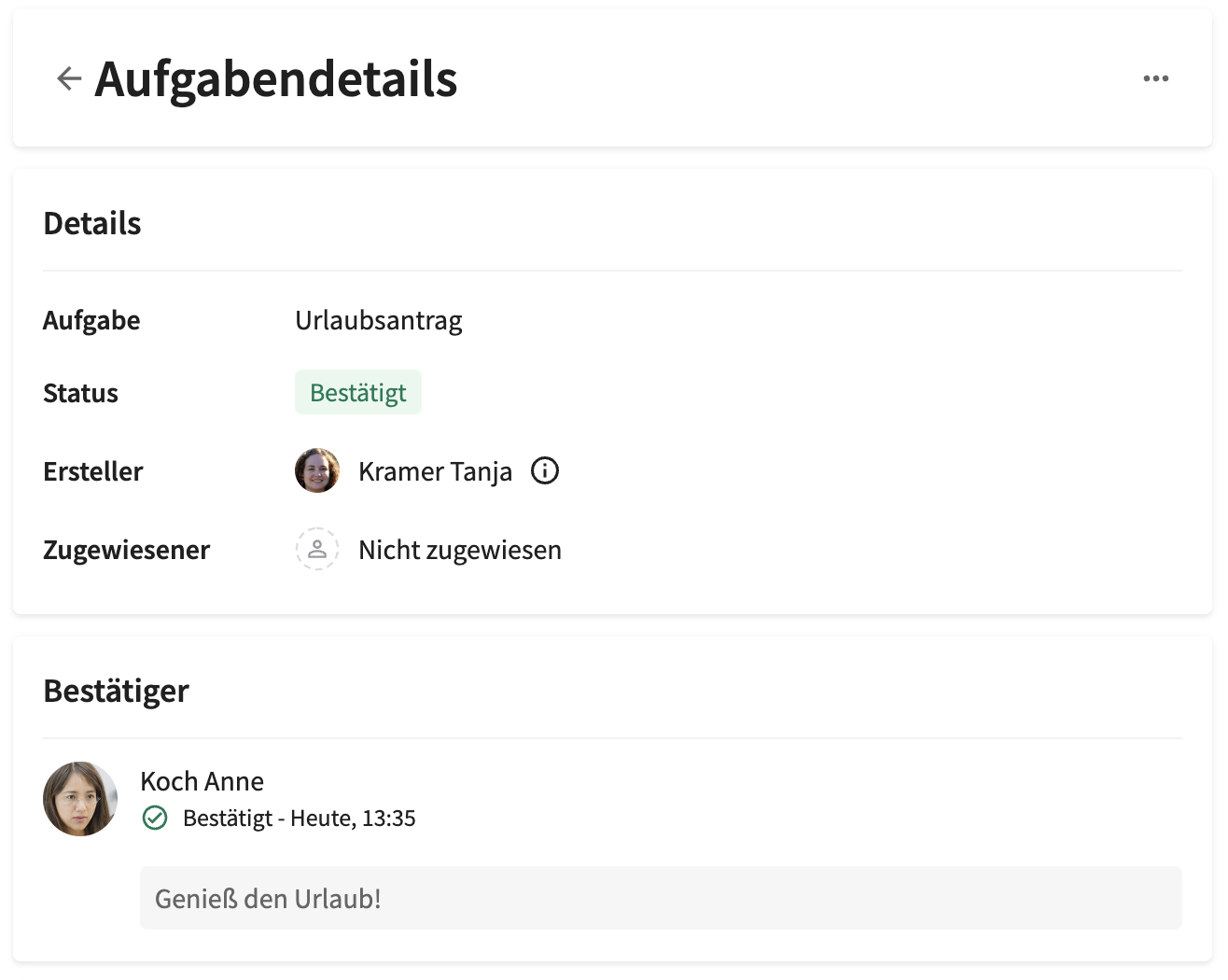Click the green confirmation checkmark icon
This screenshot has height=980, width=1228.
155,818
